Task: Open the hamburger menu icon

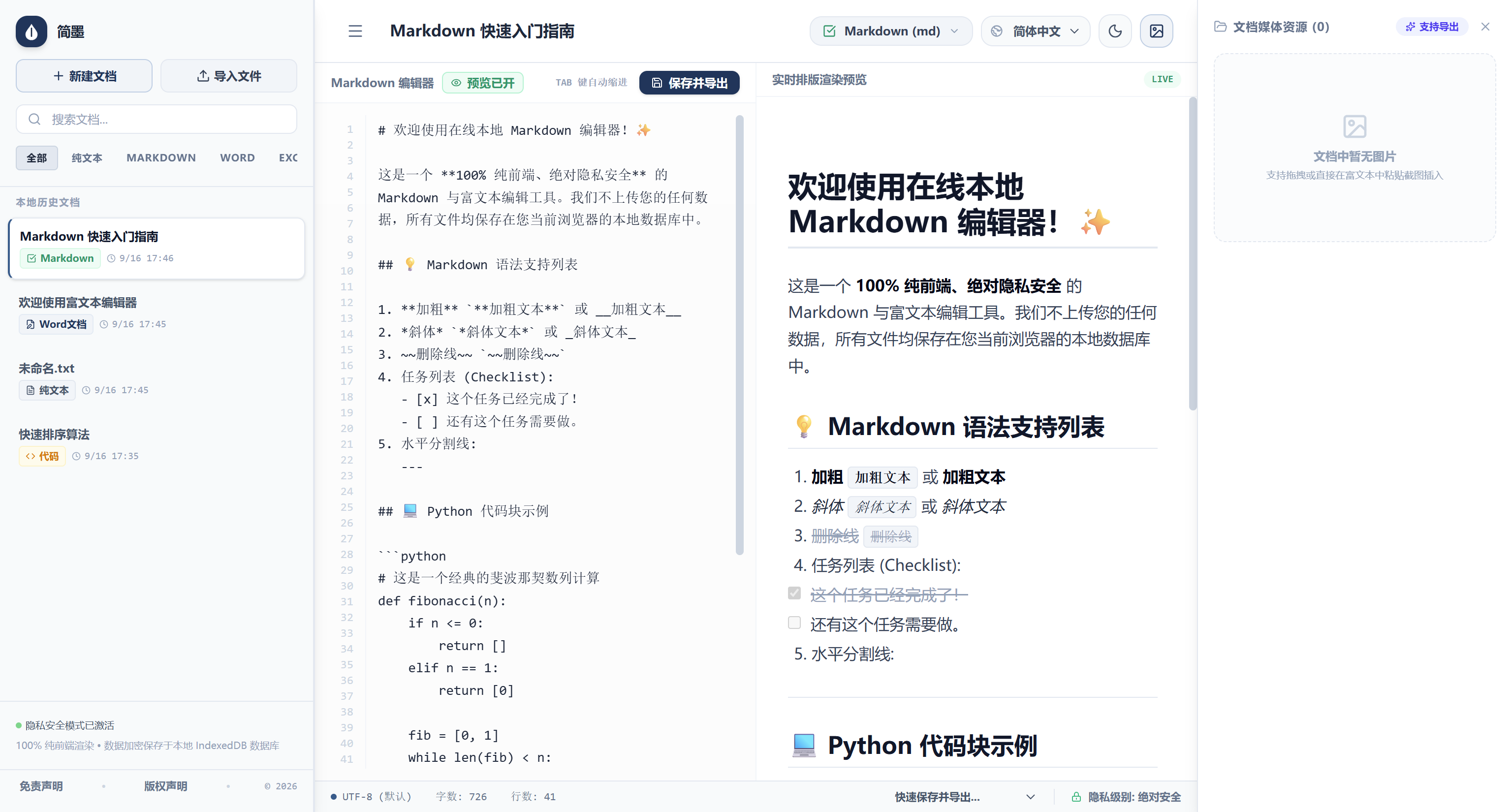Action: (x=355, y=31)
